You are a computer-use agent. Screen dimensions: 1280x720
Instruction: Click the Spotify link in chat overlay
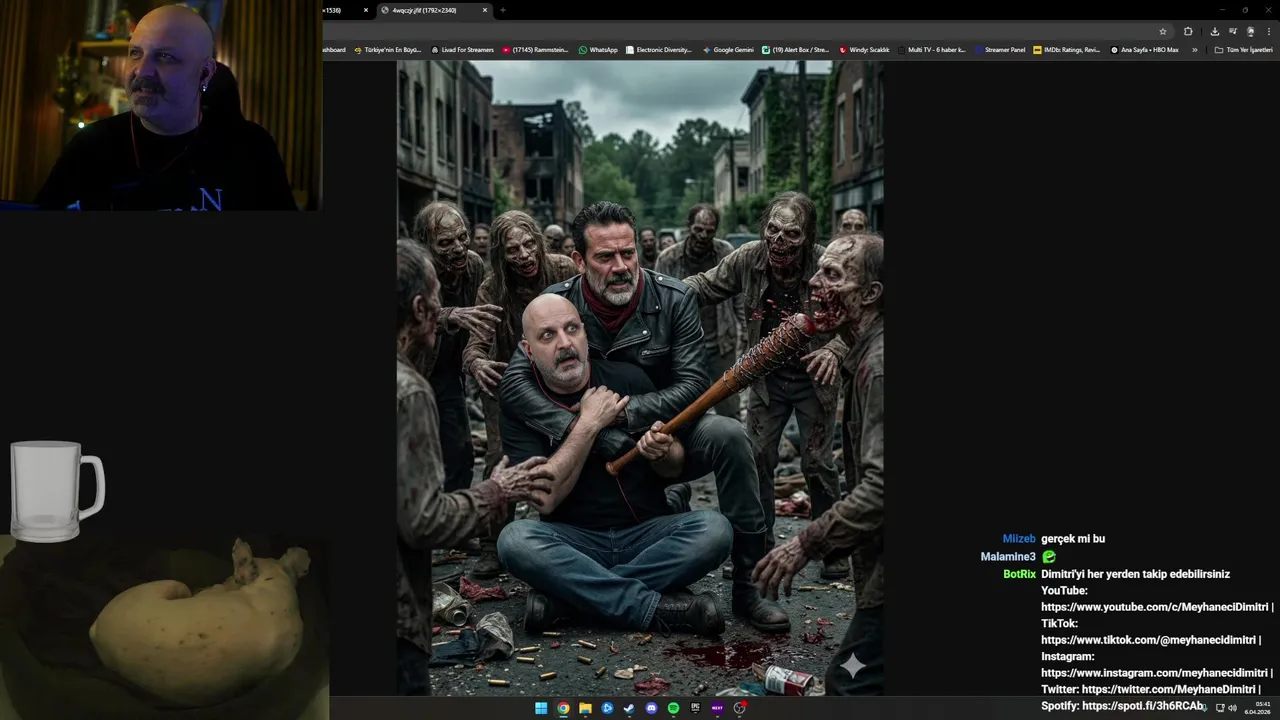point(1145,706)
